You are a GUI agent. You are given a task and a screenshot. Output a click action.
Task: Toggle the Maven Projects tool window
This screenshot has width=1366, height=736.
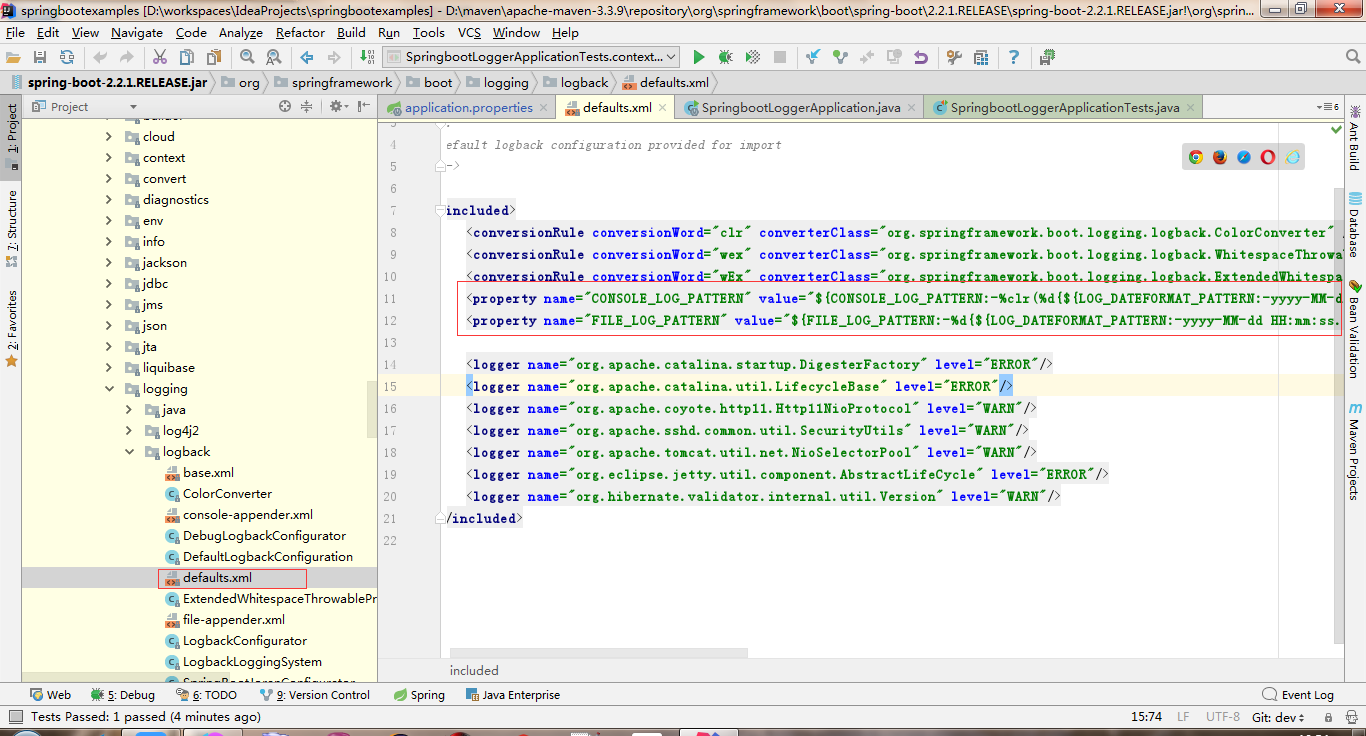coord(1355,451)
